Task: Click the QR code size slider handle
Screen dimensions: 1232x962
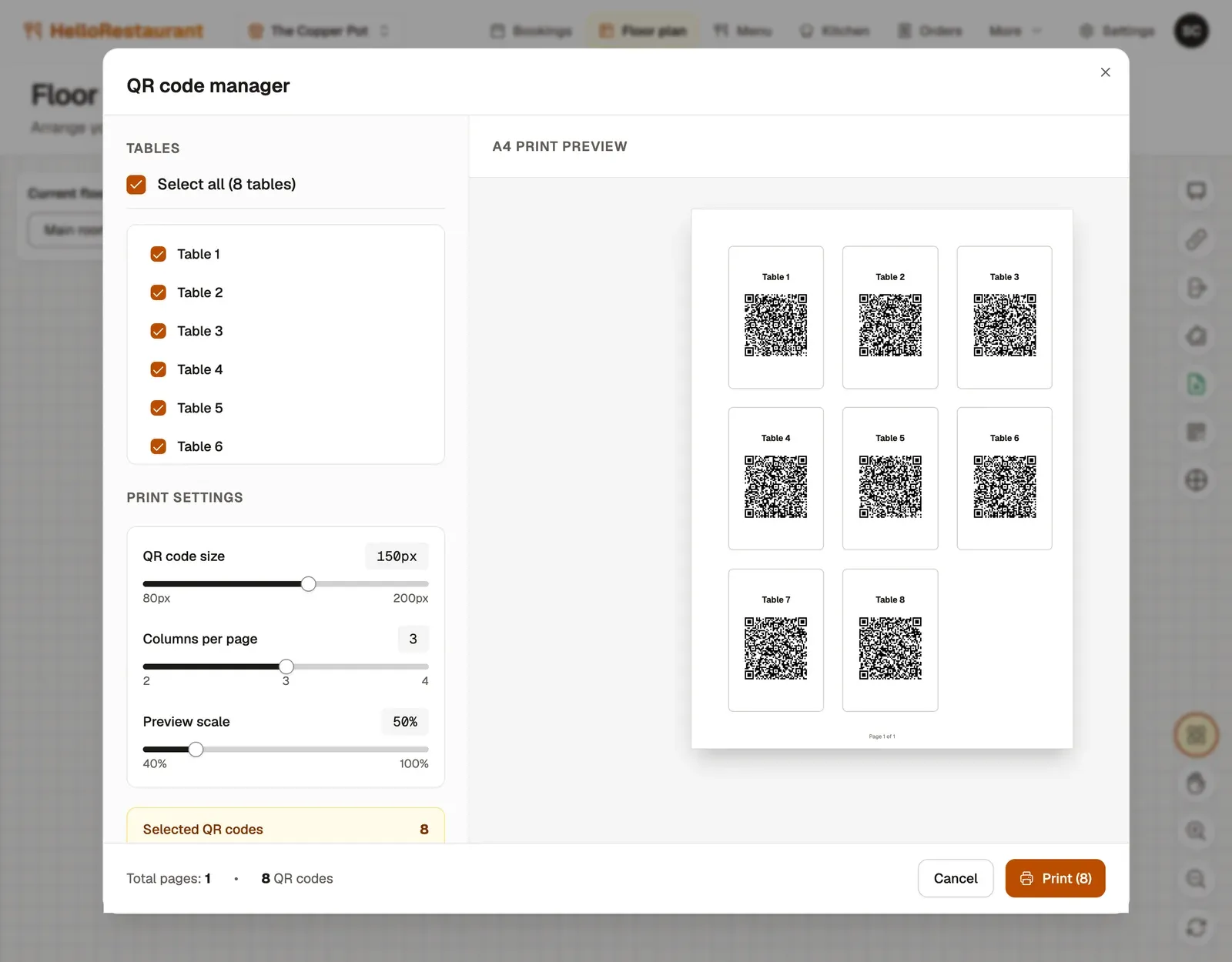Action: pyautogui.click(x=308, y=584)
